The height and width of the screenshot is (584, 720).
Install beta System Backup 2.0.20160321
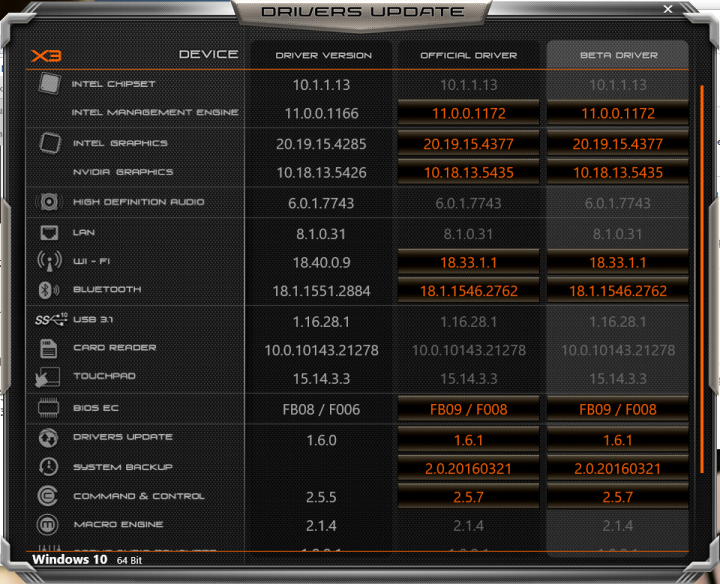tap(618, 468)
